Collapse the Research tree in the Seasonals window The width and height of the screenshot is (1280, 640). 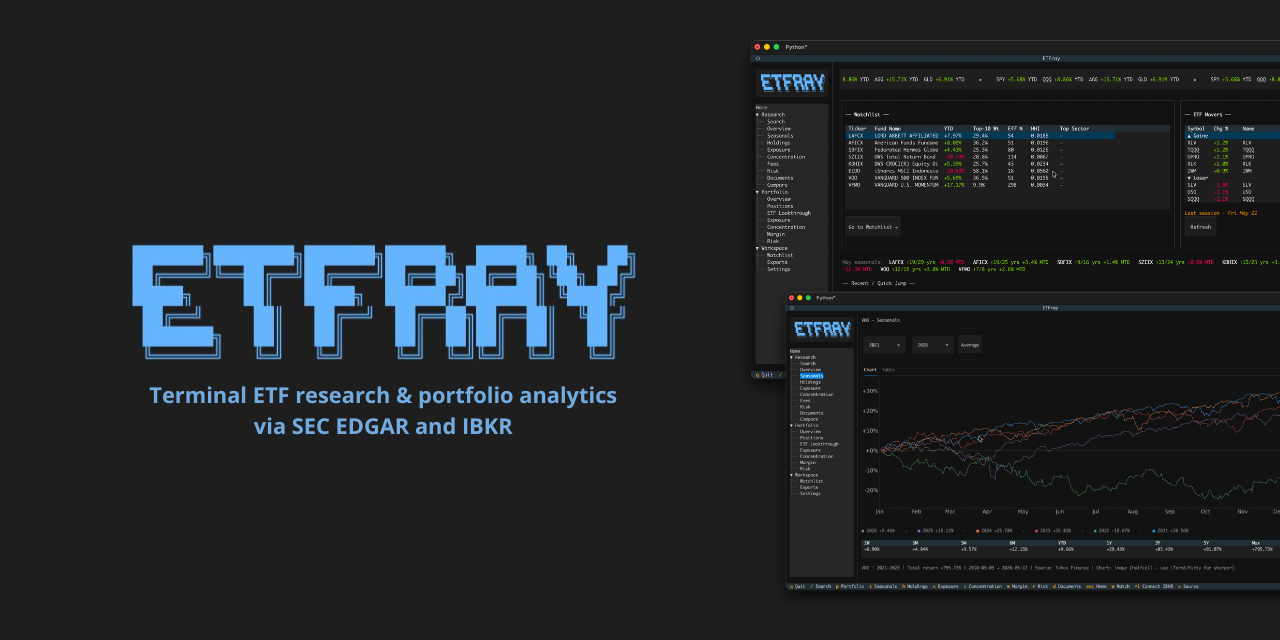[x=791, y=357]
